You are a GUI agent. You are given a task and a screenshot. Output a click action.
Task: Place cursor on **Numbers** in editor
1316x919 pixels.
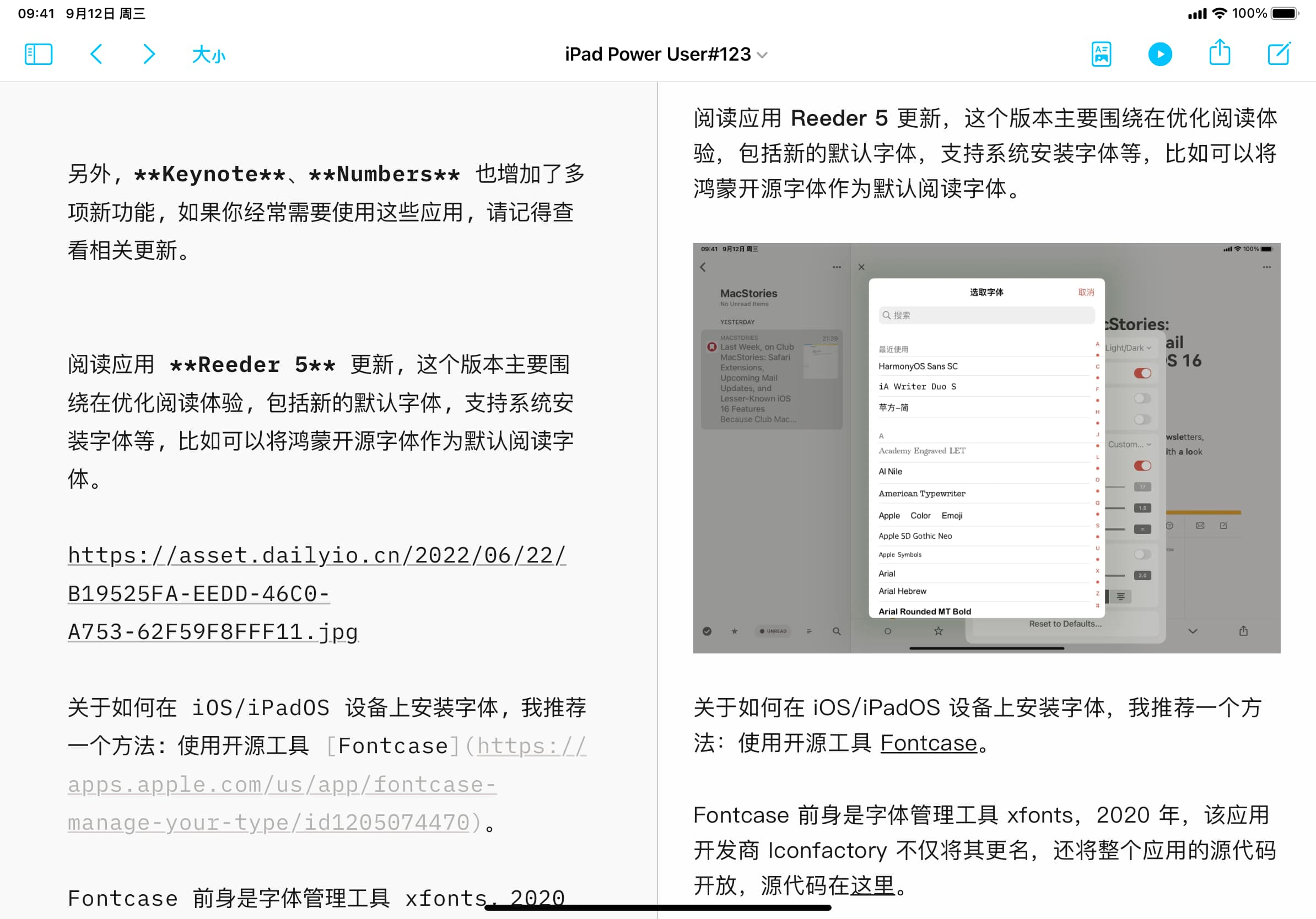[x=384, y=174]
